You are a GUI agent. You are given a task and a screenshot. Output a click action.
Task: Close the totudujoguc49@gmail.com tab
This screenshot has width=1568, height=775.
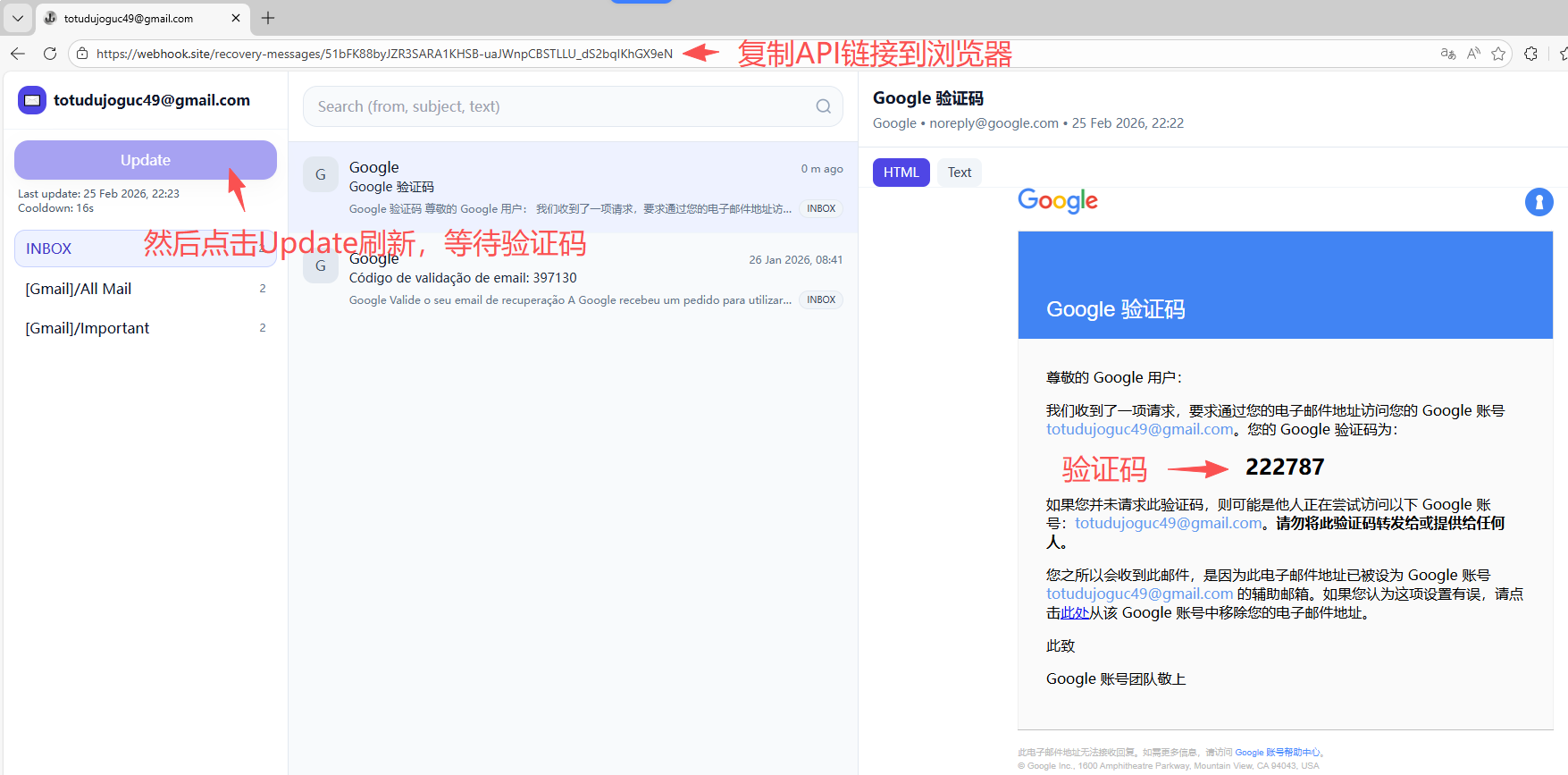tap(236, 18)
